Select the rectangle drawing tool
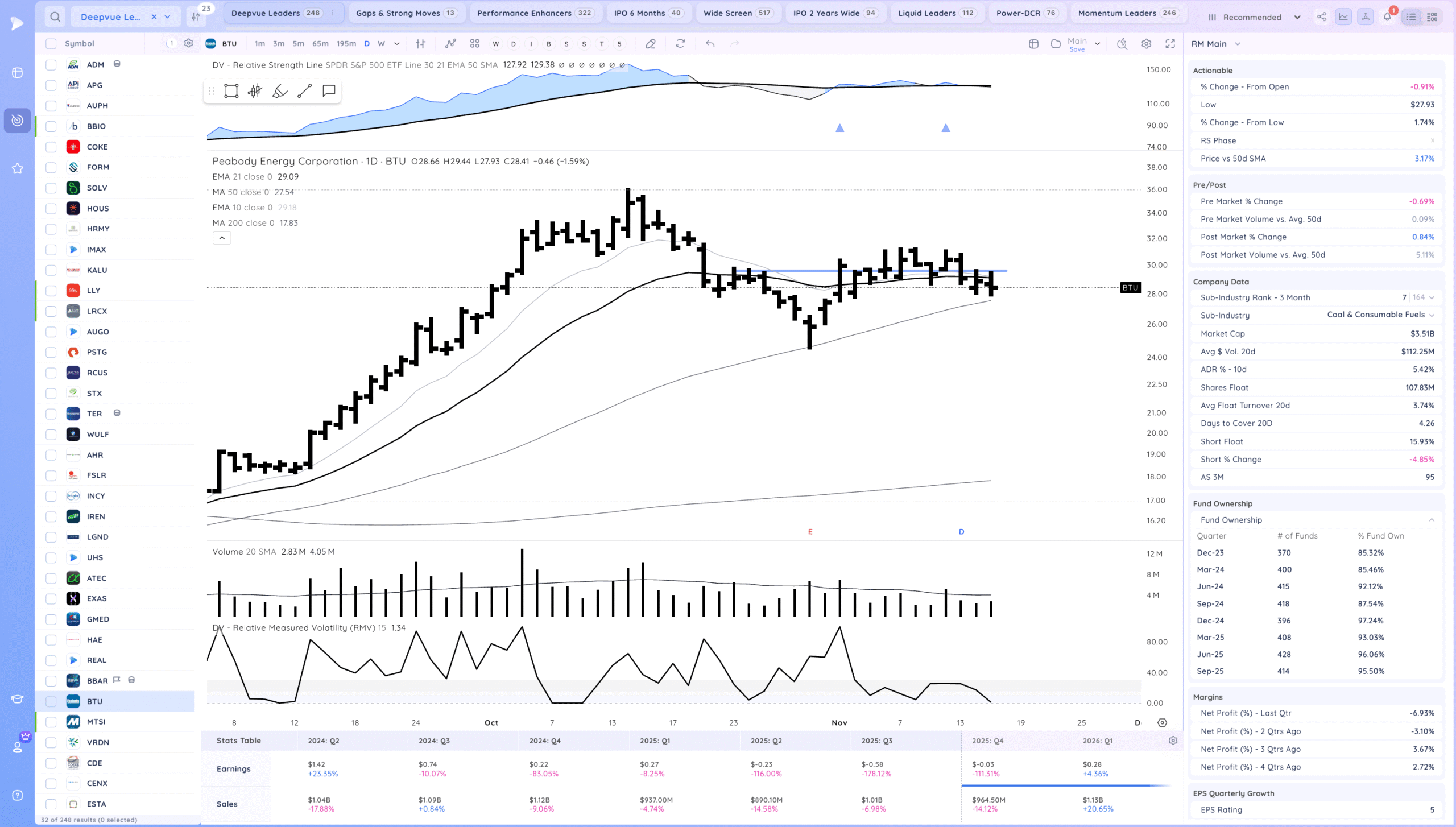 (x=231, y=91)
